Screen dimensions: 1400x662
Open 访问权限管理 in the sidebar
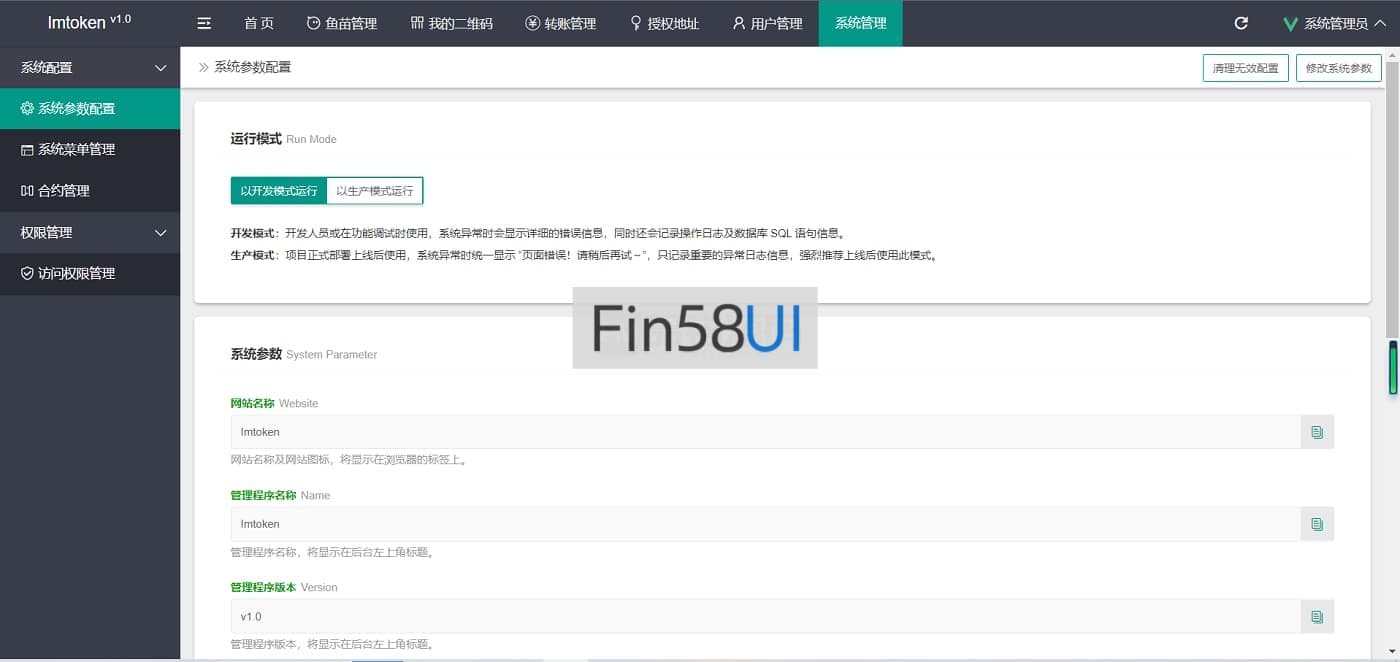point(77,273)
